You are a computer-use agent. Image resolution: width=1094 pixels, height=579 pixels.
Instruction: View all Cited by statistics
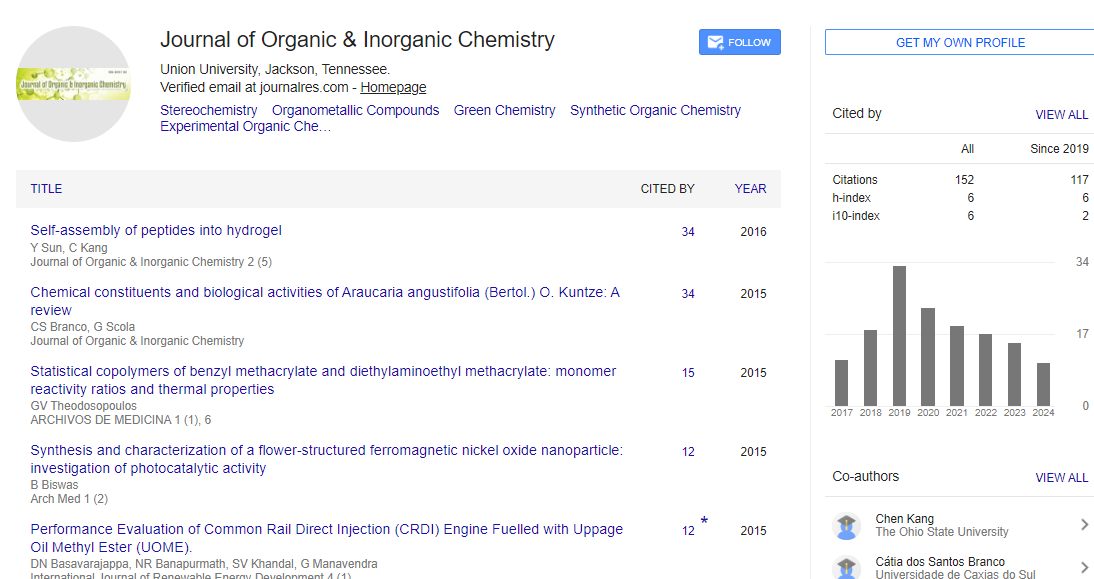[x=1061, y=115]
